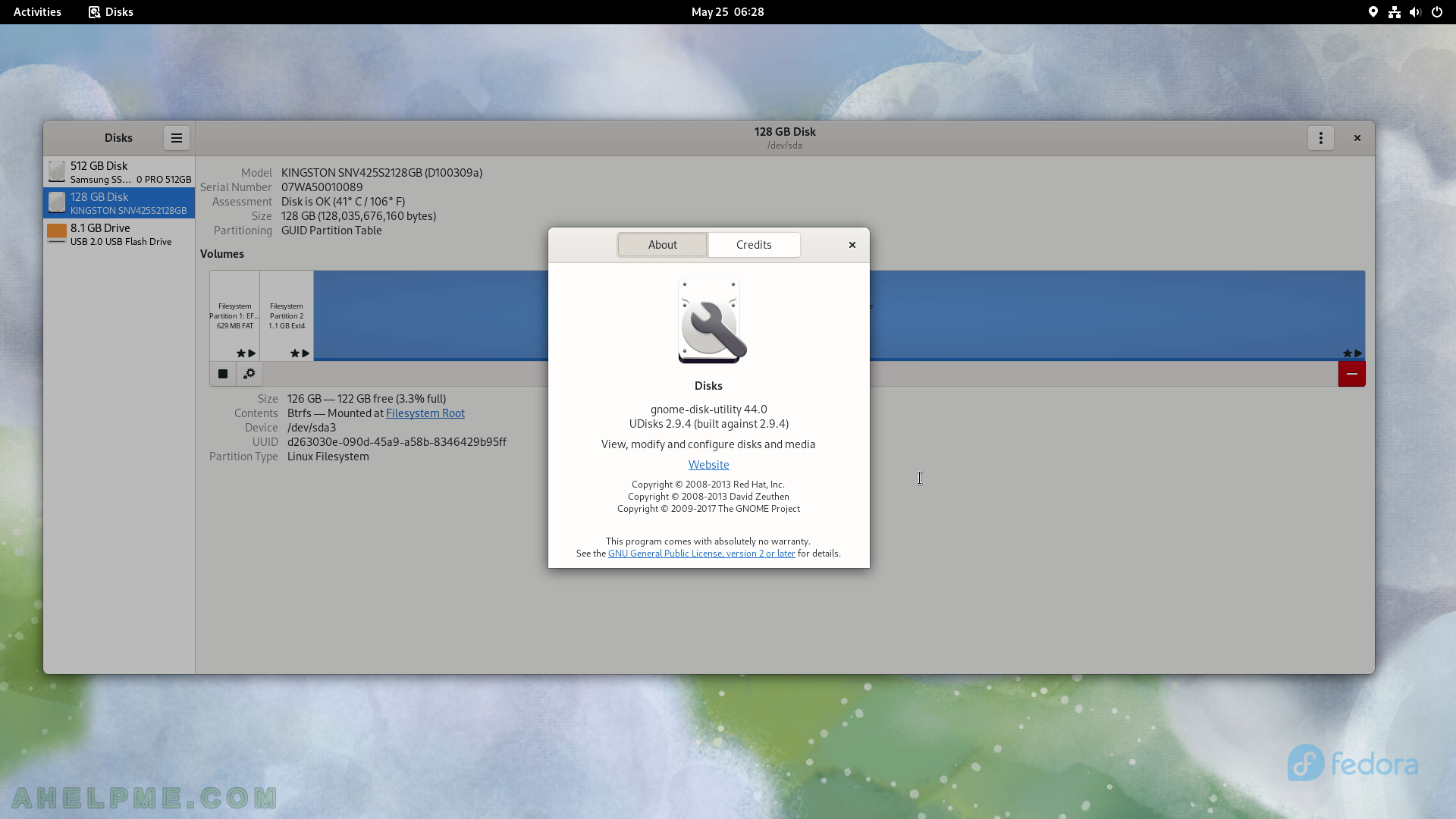Click the device path /dev/sda3
This screenshot has height=819, width=1456.
coord(312,428)
